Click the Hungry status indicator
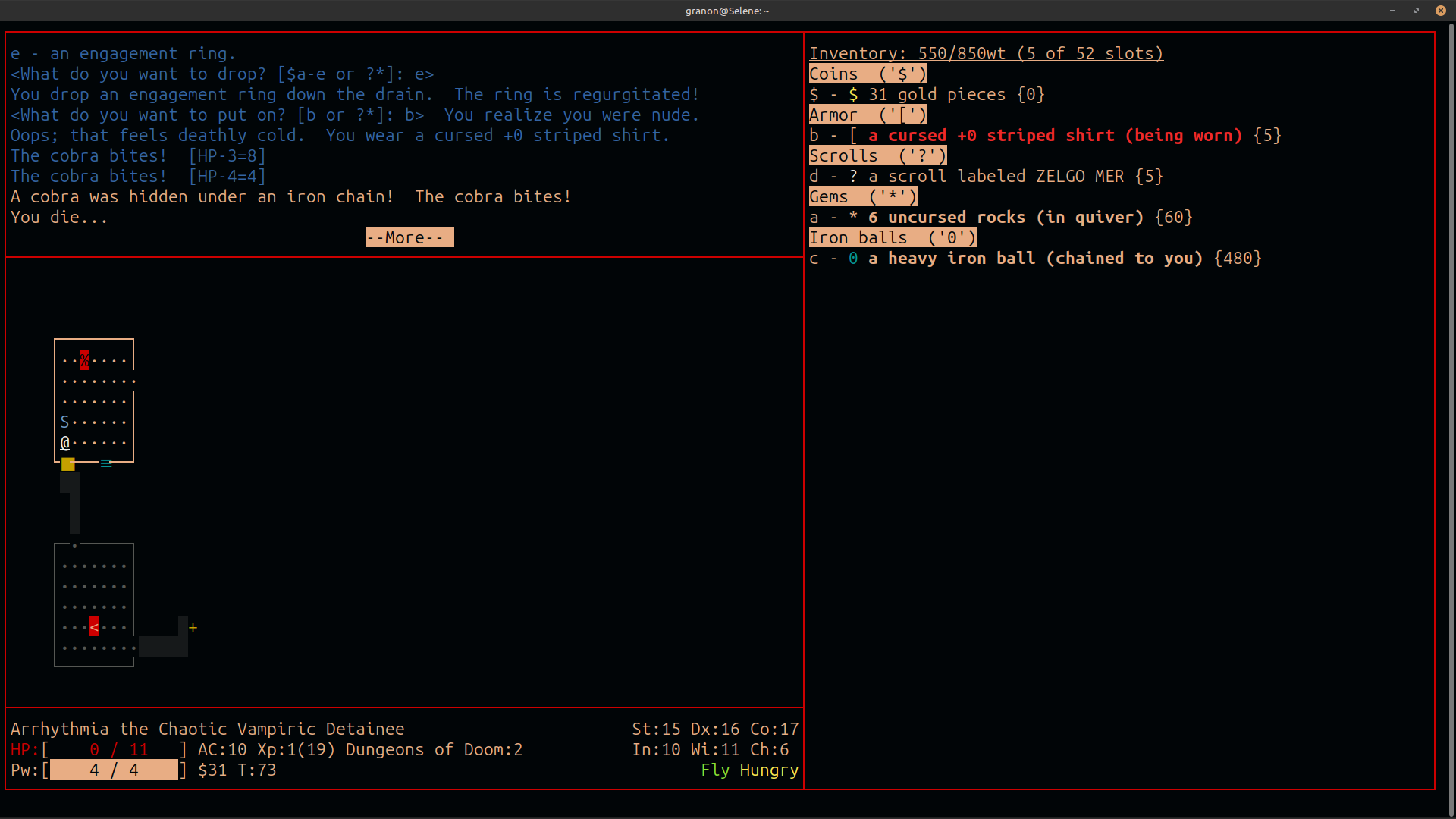The height and width of the screenshot is (819, 1456). coord(769,770)
